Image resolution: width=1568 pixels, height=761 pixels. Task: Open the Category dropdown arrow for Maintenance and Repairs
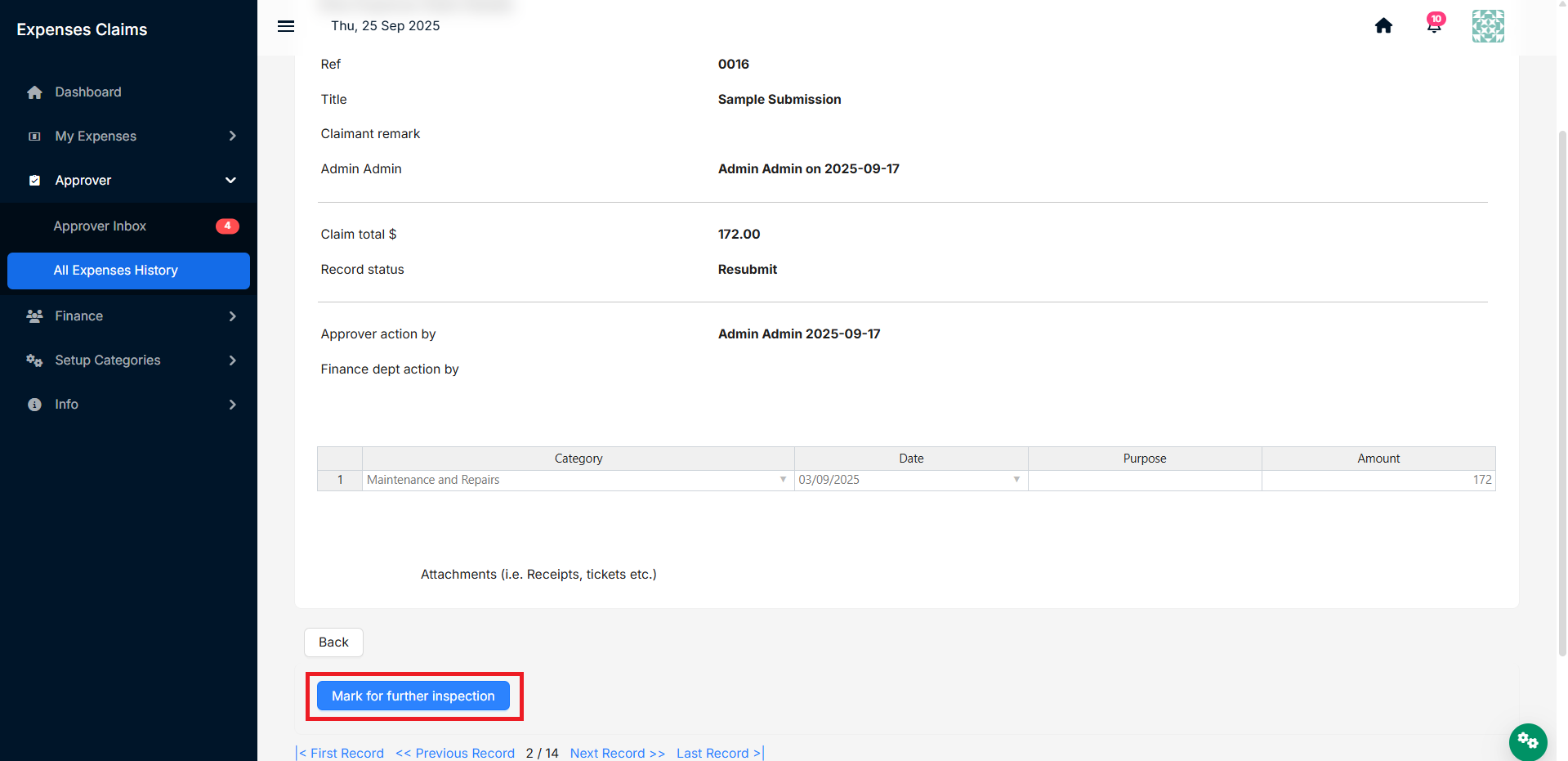pos(783,480)
